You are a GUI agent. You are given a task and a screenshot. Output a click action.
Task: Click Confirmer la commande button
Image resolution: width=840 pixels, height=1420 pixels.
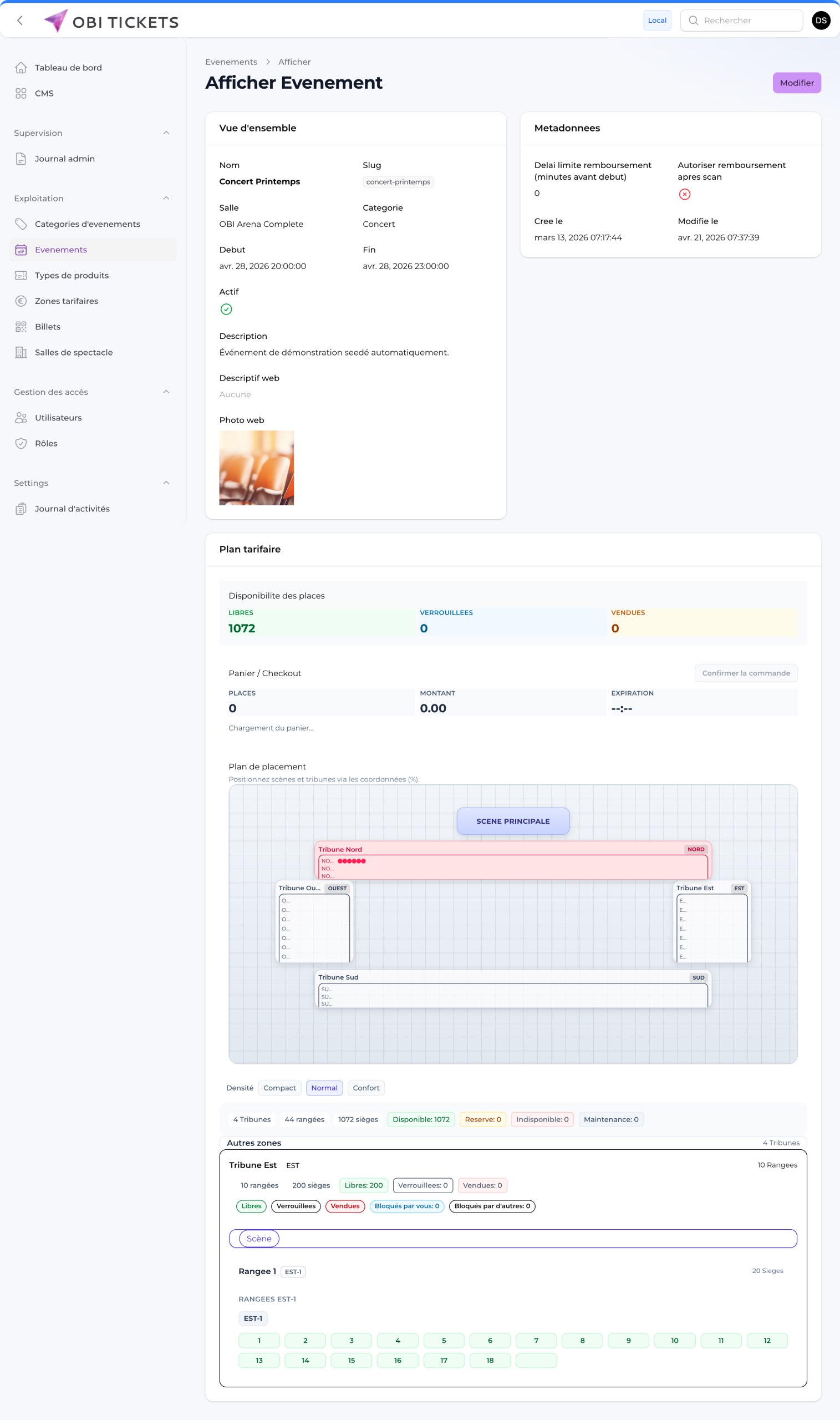pyautogui.click(x=746, y=673)
